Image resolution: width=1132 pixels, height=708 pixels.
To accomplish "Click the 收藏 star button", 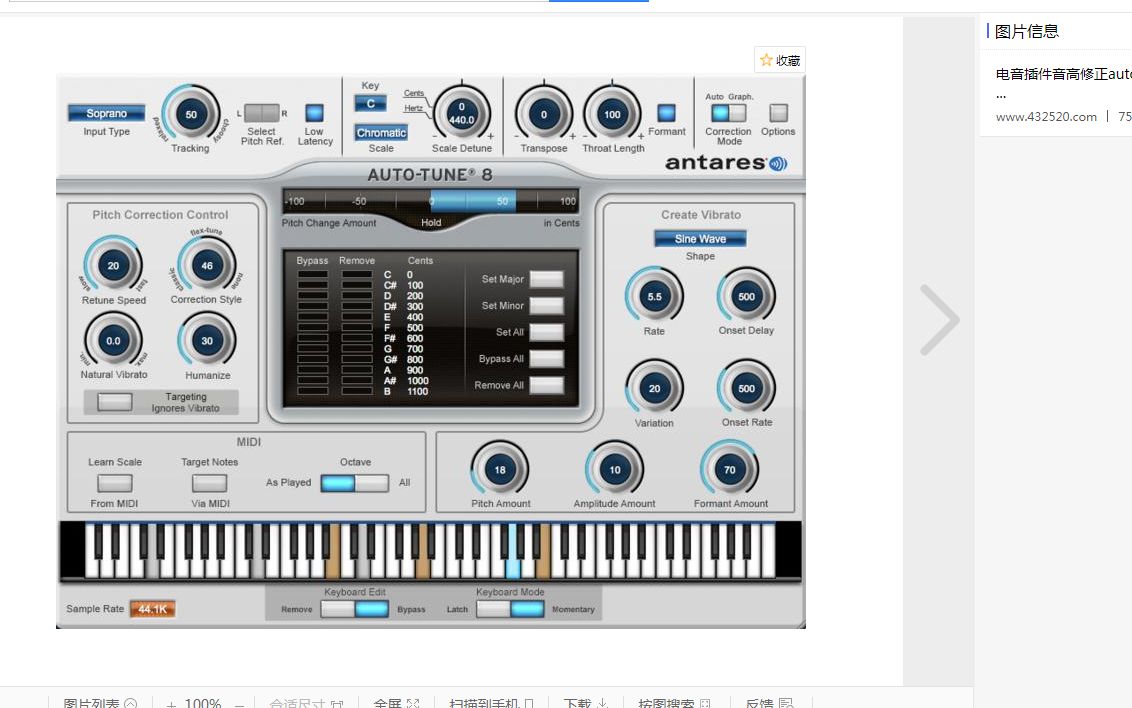I will coord(780,61).
